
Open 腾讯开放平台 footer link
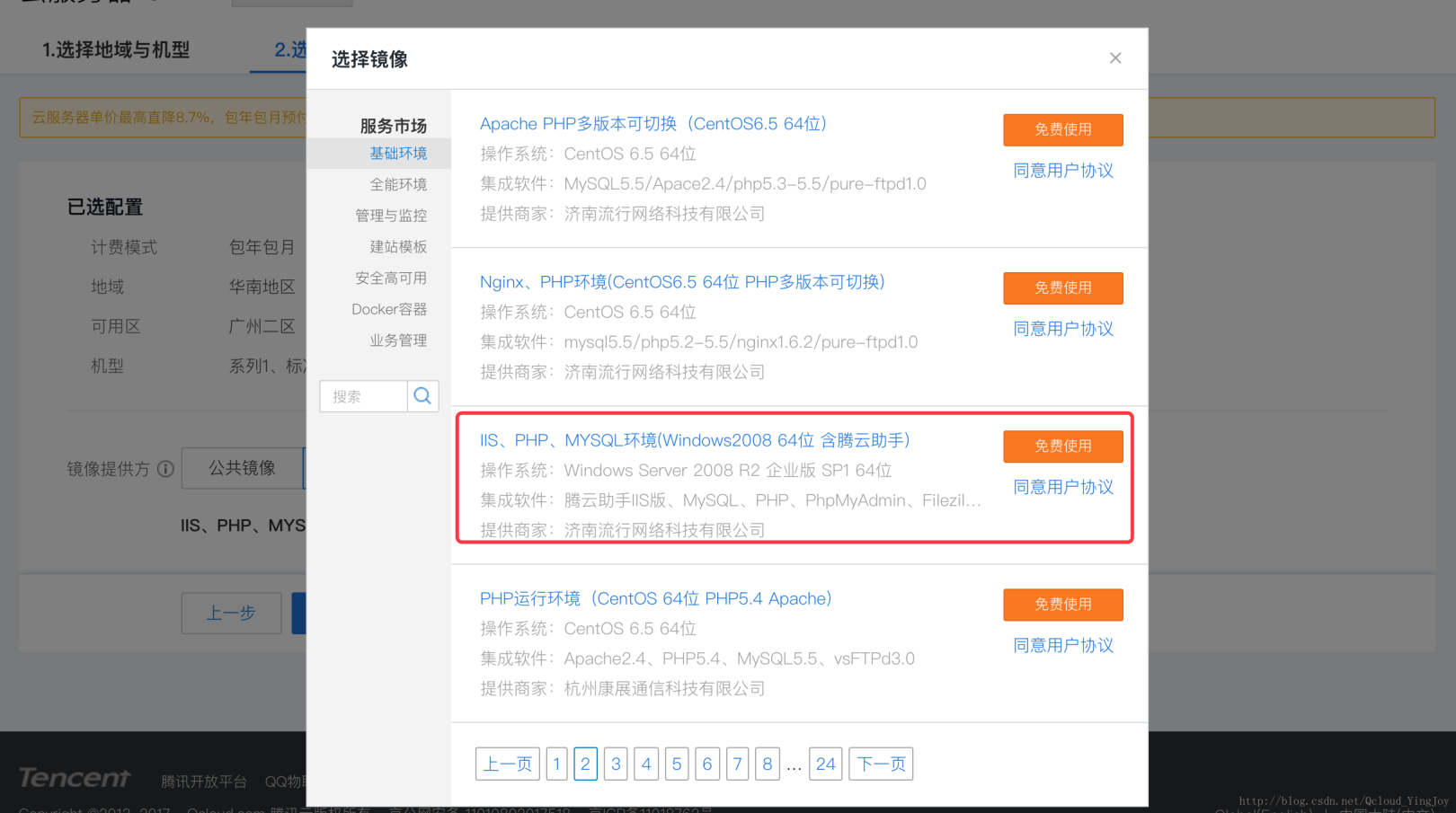click(204, 782)
